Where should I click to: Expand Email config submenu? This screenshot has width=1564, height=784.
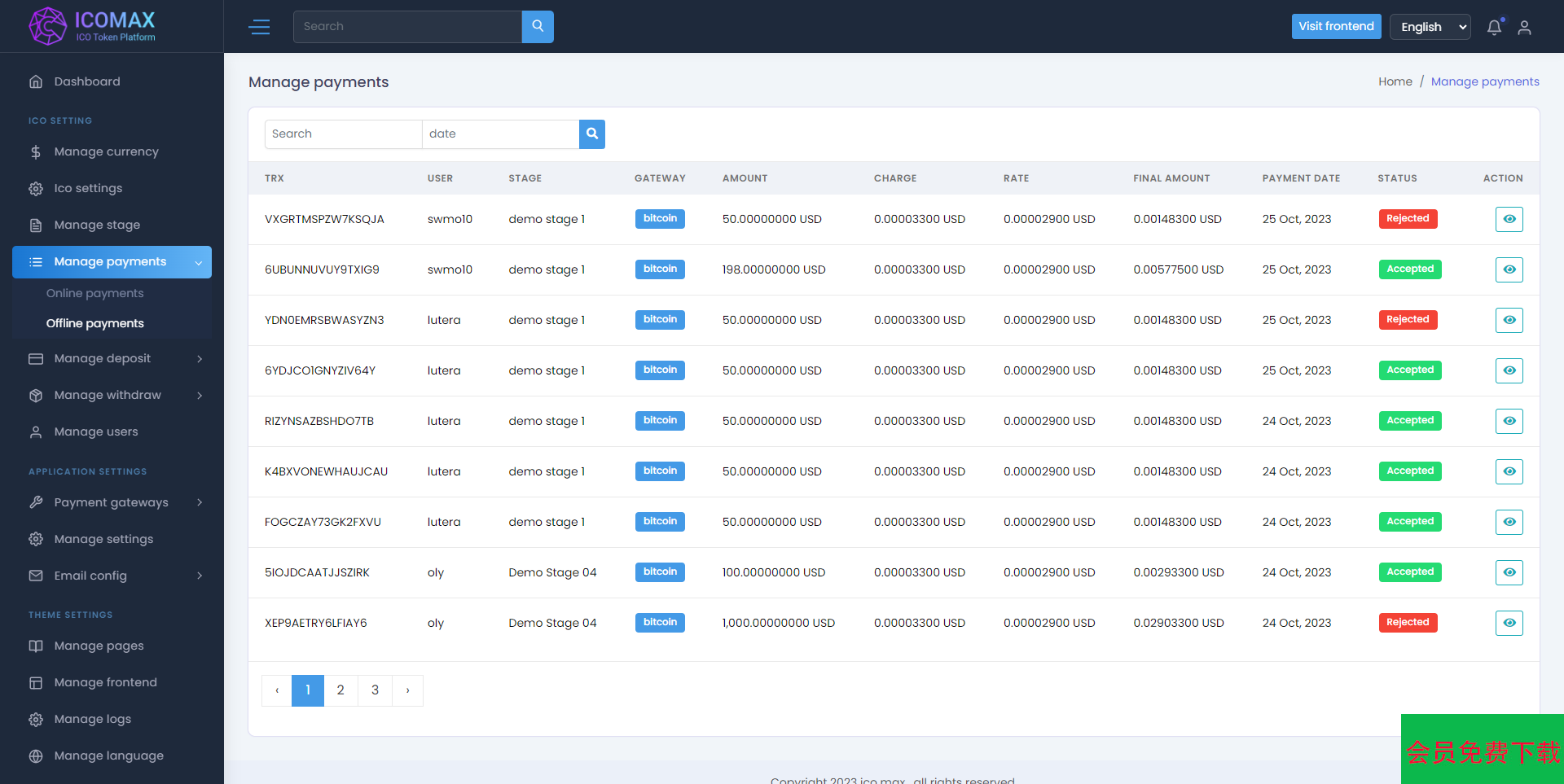click(112, 576)
